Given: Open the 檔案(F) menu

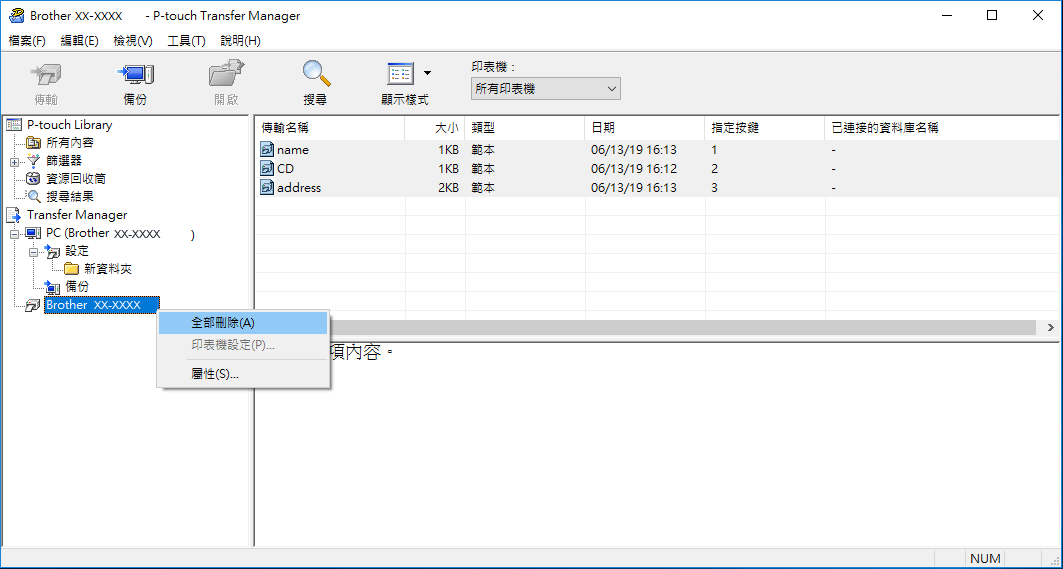Looking at the screenshot, I should pyautogui.click(x=27, y=41).
